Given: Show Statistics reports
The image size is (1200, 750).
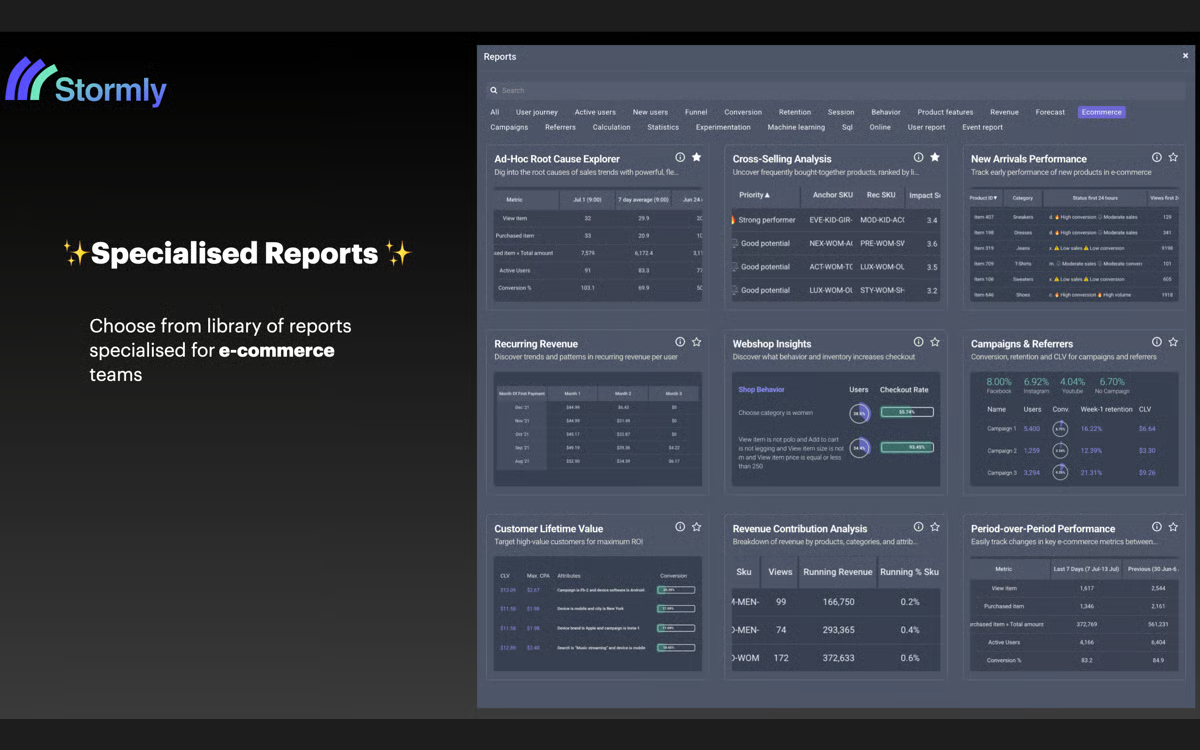Looking at the screenshot, I should point(663,127).
